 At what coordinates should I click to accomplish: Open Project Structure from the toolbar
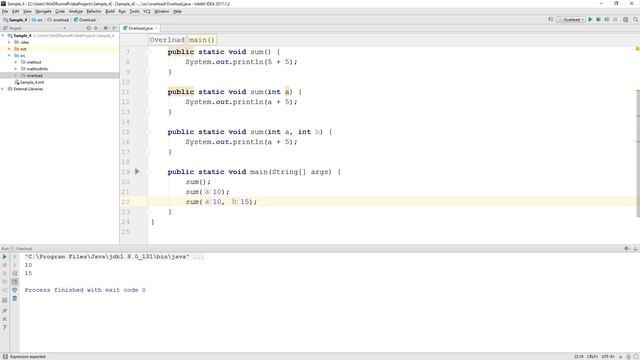[x=626, y=20]
